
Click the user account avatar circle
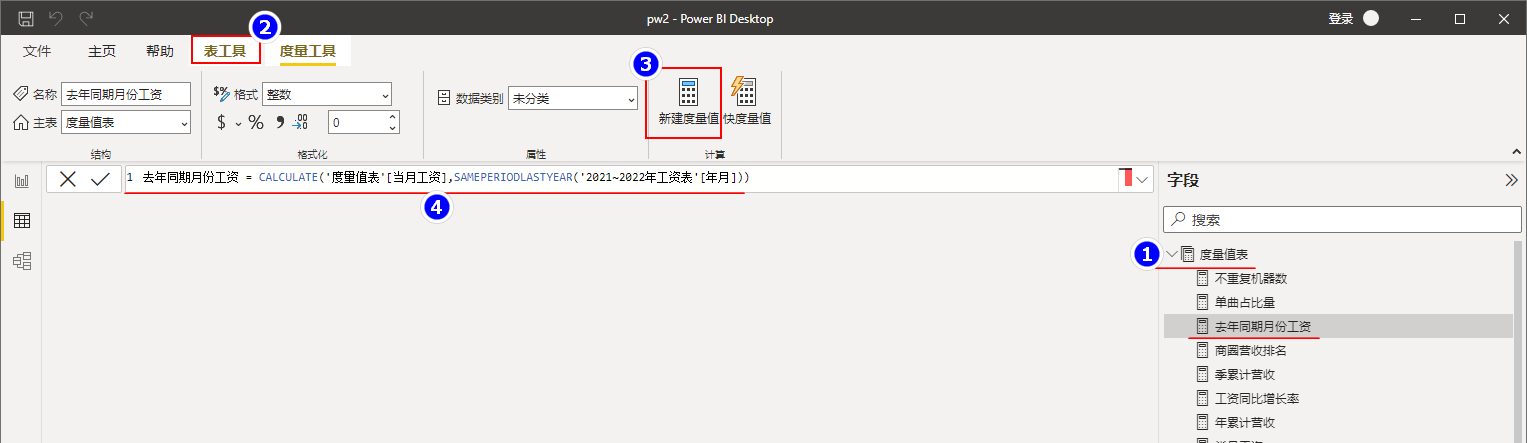point(1371,18)
